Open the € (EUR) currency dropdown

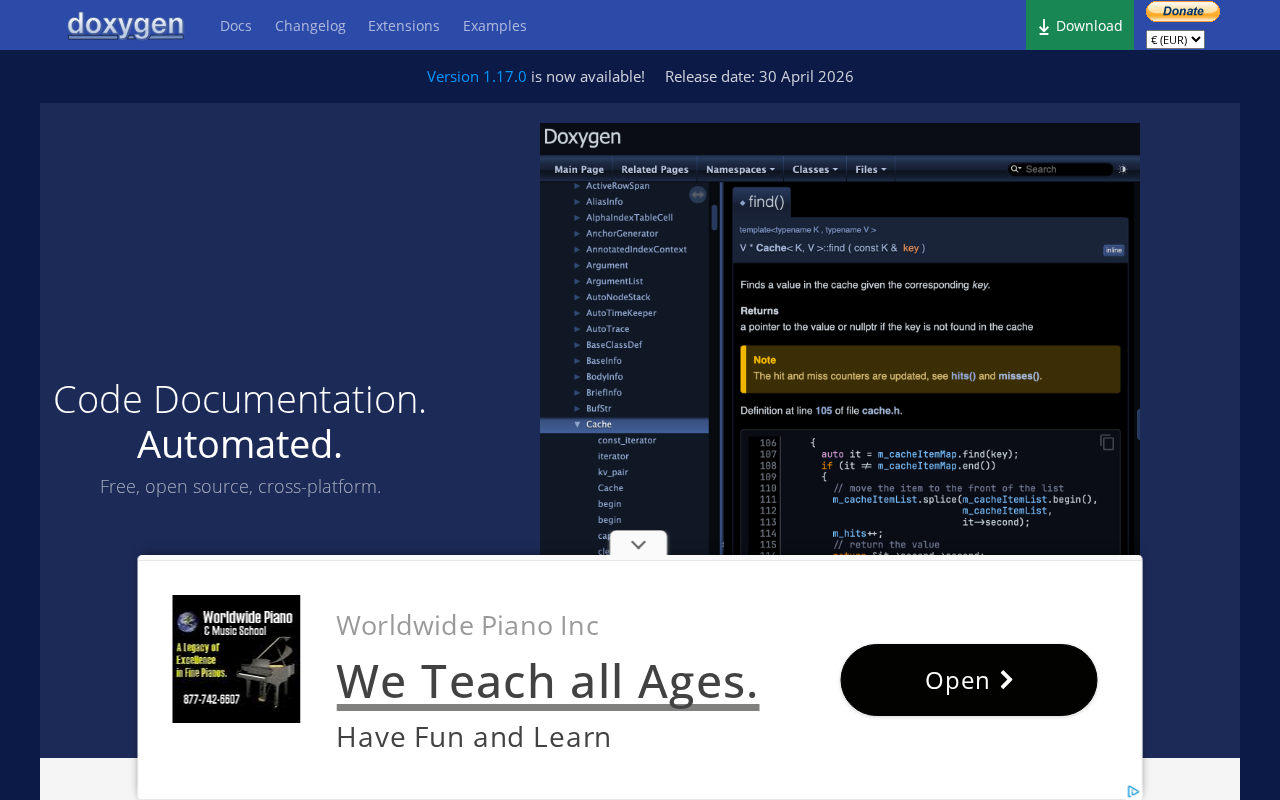pyautogui.click(x=1175, y=40)
